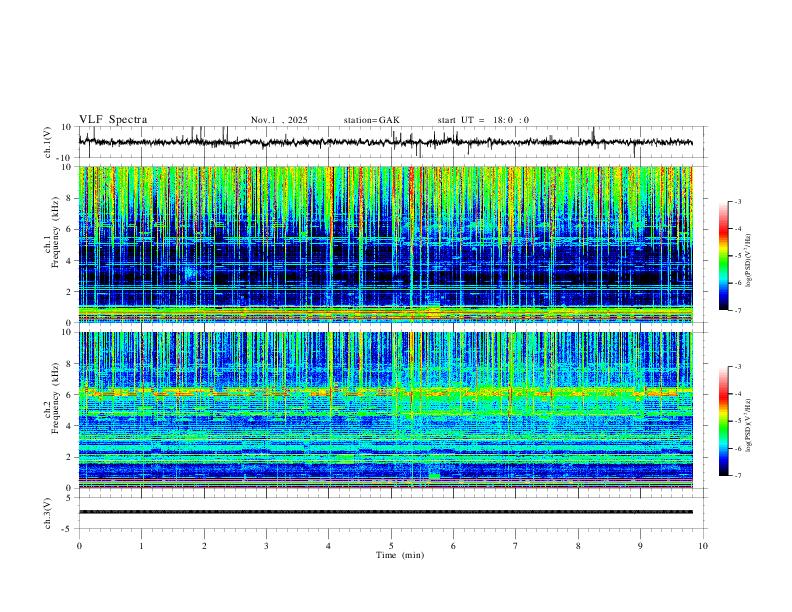Click the green patch near 5.7 min in ch.2
This screenshot has height=612, width=792.
[x=434, y=476]
